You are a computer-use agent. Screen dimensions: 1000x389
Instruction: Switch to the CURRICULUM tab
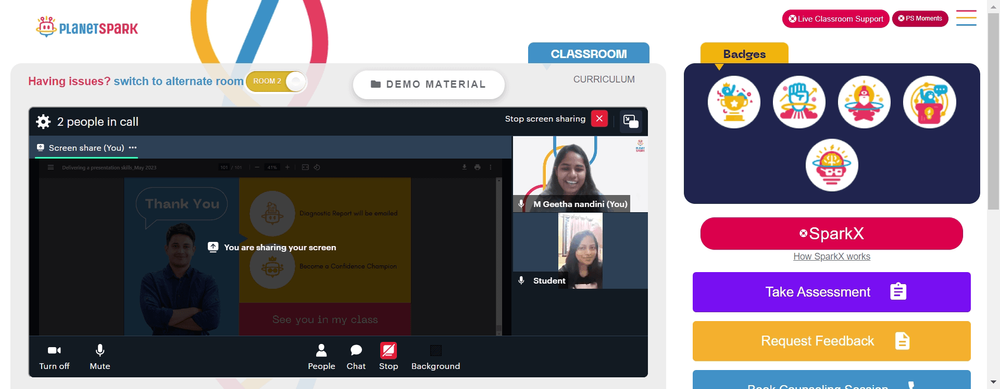pyautogui.click(x=604, y=79)
